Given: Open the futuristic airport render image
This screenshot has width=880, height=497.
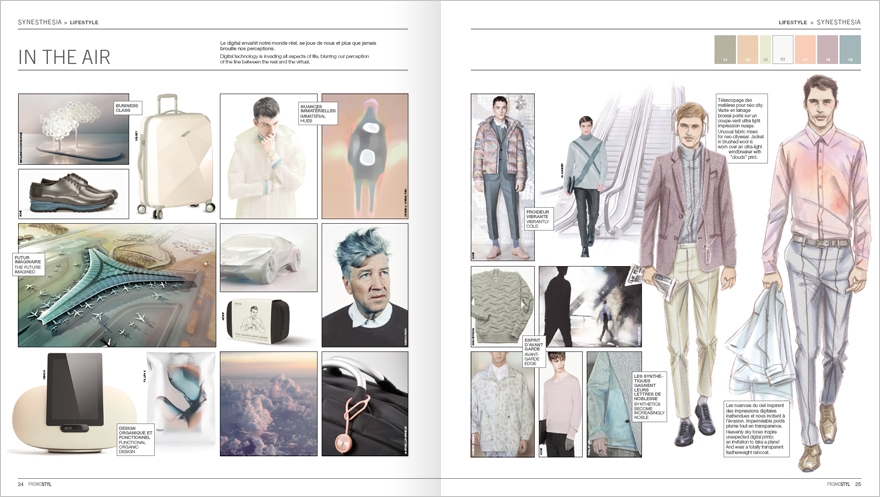Looking at the screenshot, I should pos(117,285).
